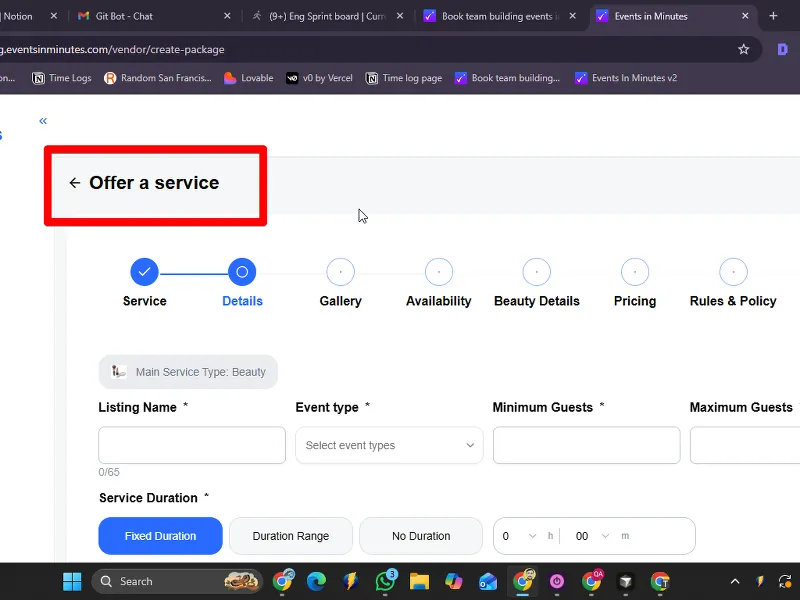Choose the Fixed Duration option
800x600 pixels.
coord(160,536)
